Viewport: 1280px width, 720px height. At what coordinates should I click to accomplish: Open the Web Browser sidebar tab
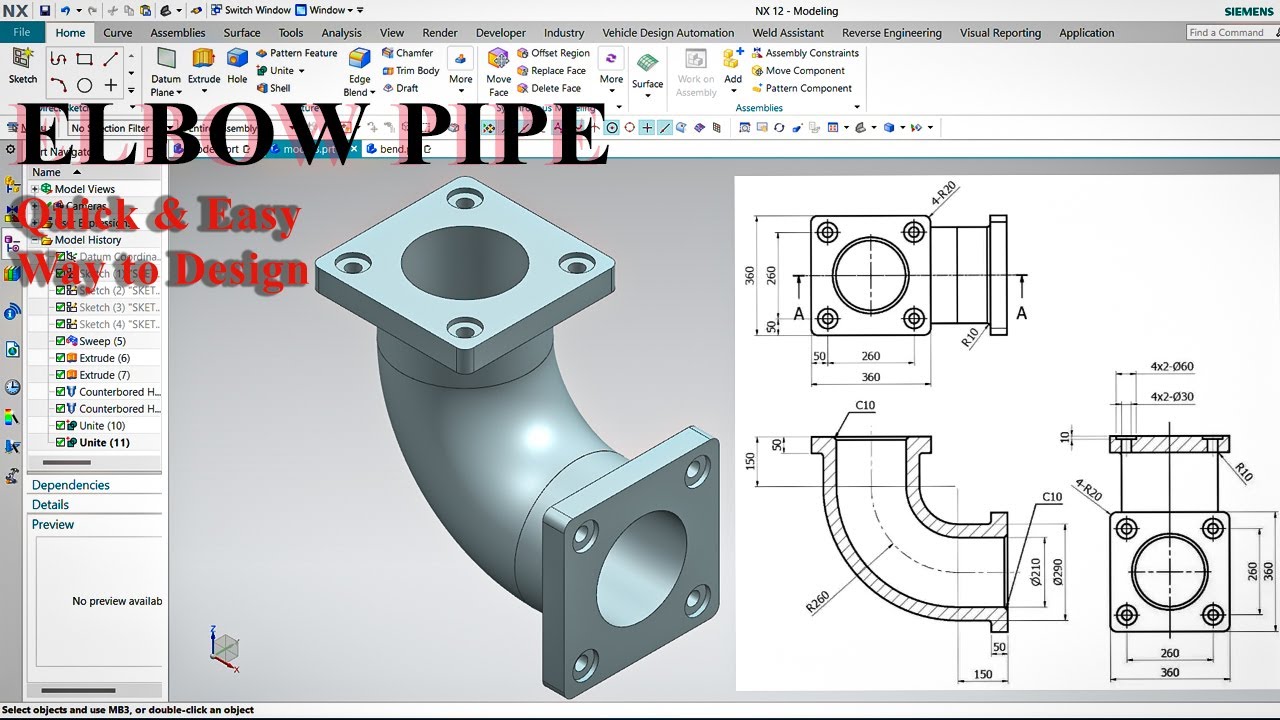[x=12, y=349]
